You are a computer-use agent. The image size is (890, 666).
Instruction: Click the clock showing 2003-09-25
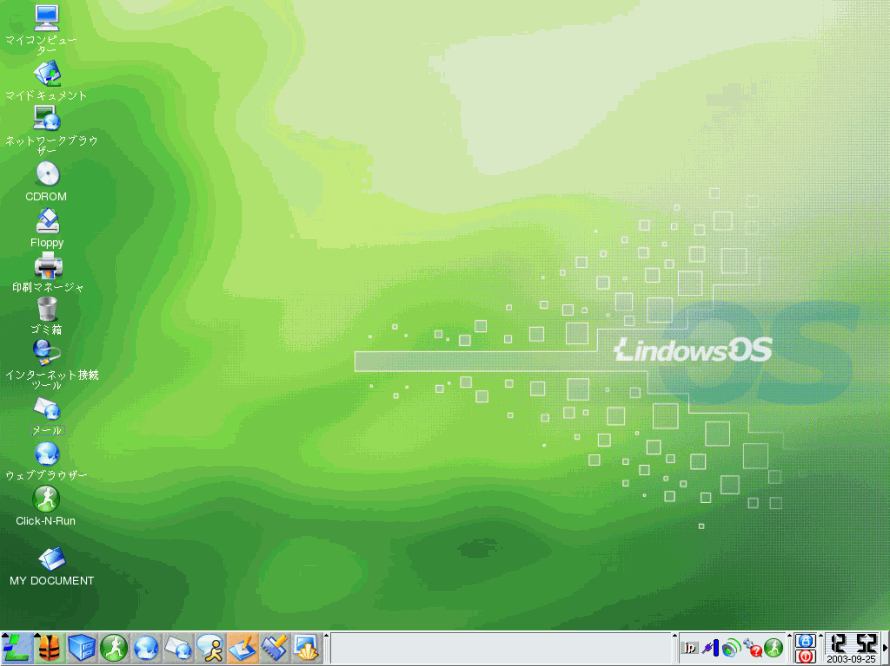pyautogui.click(x=851, y=648)
